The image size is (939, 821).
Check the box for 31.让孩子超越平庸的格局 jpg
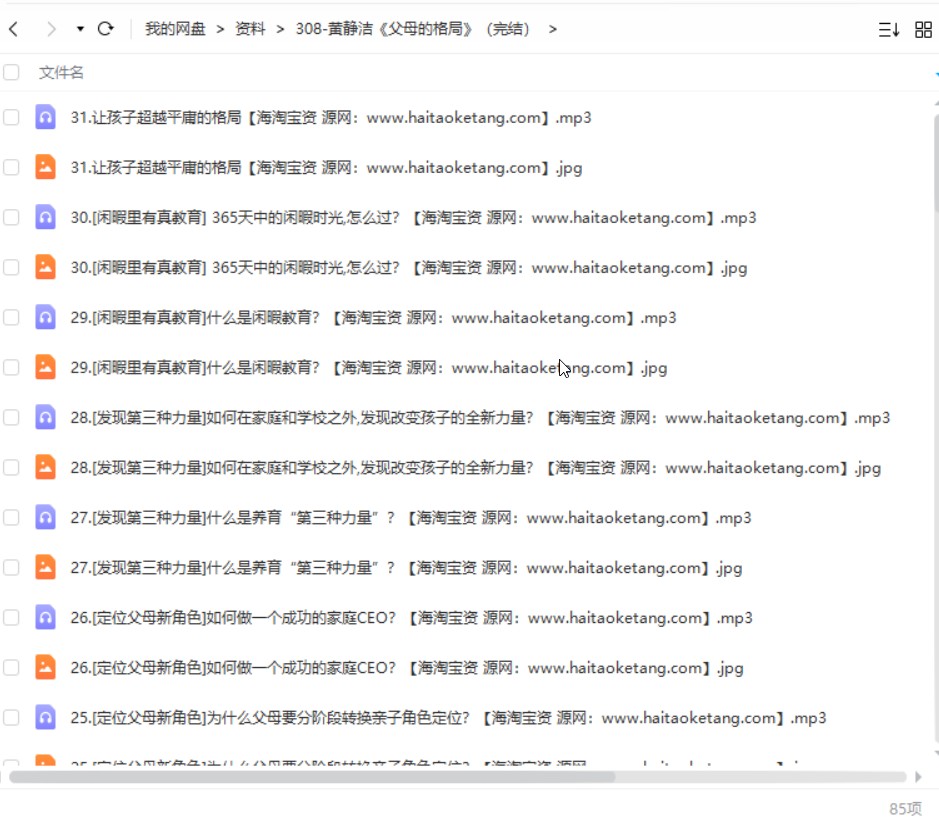[11, 167]
